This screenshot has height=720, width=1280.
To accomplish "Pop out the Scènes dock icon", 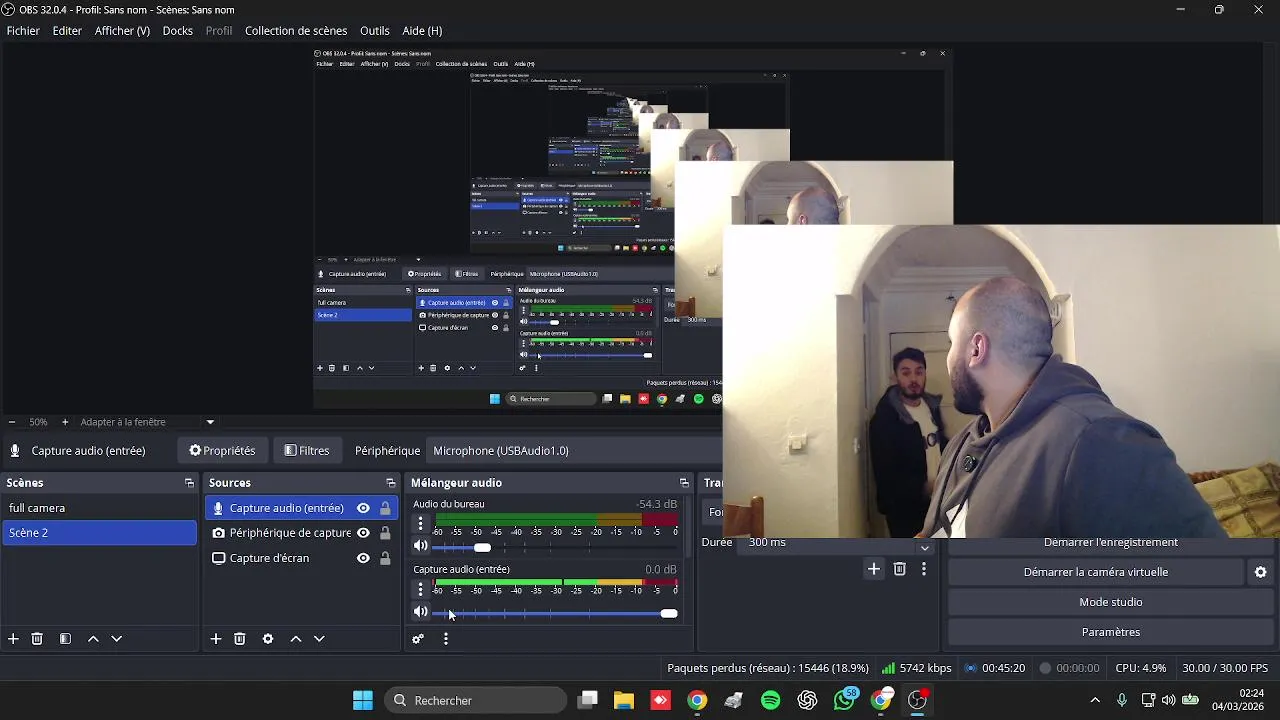I will [189, 483].
